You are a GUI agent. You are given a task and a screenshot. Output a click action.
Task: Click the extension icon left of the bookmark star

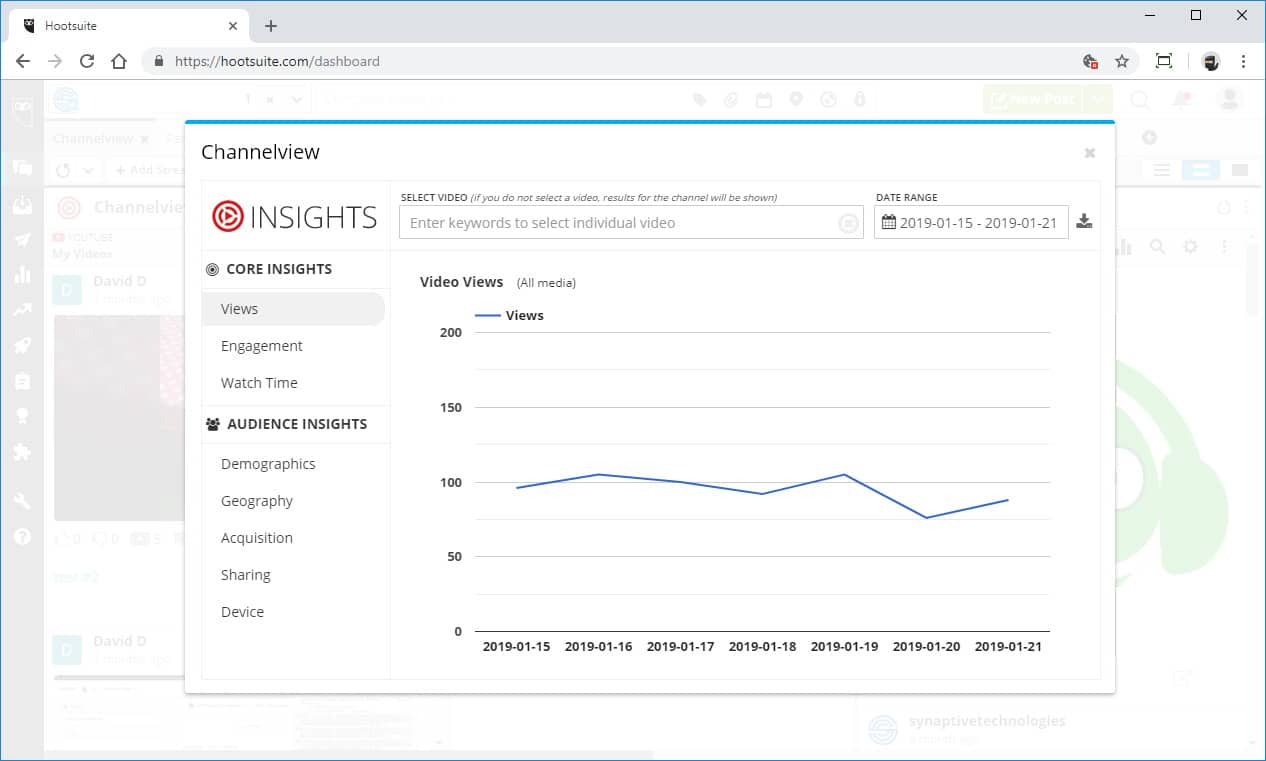[x=1091, y=61]
